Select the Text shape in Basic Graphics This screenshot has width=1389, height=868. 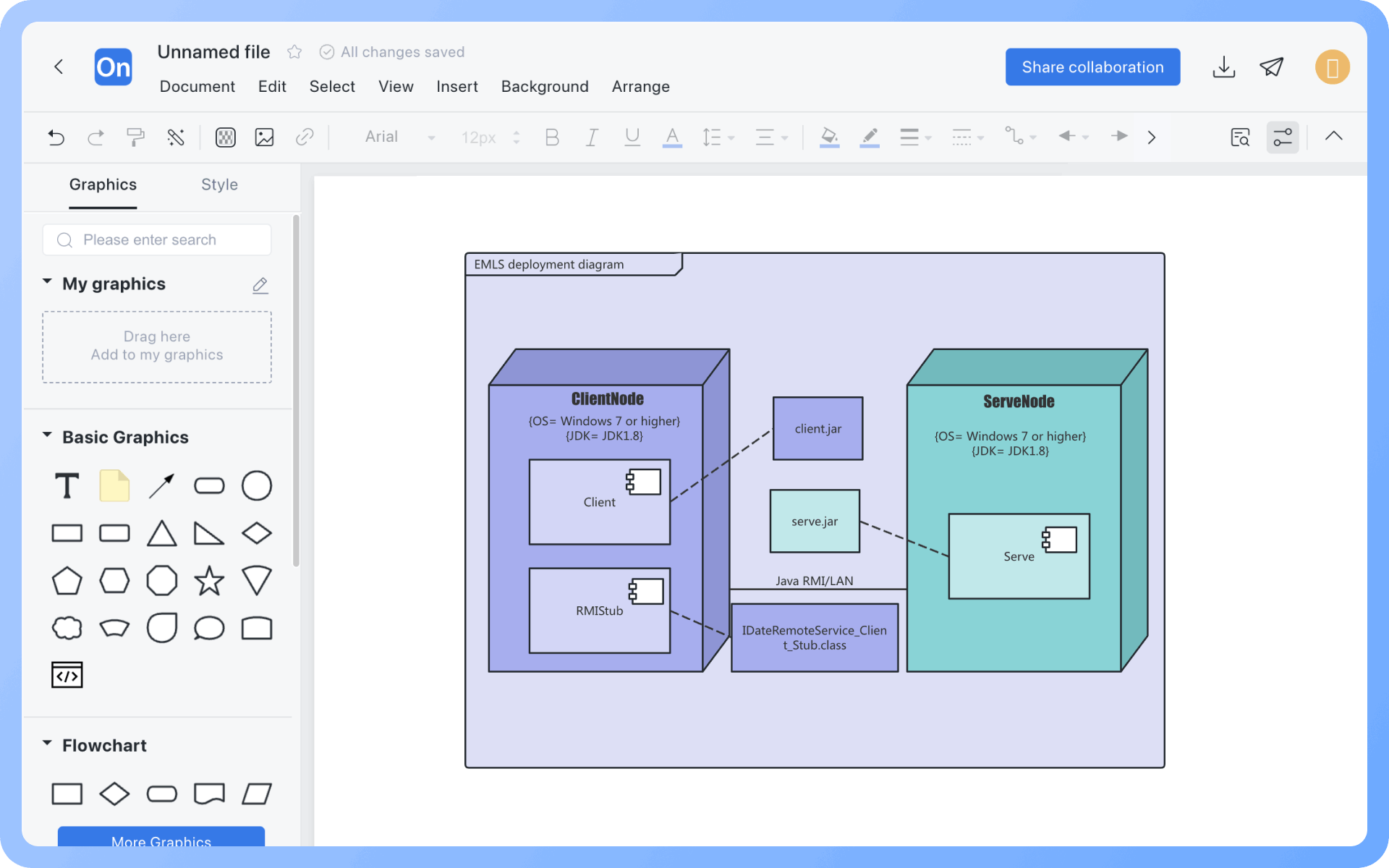(67, 486)
